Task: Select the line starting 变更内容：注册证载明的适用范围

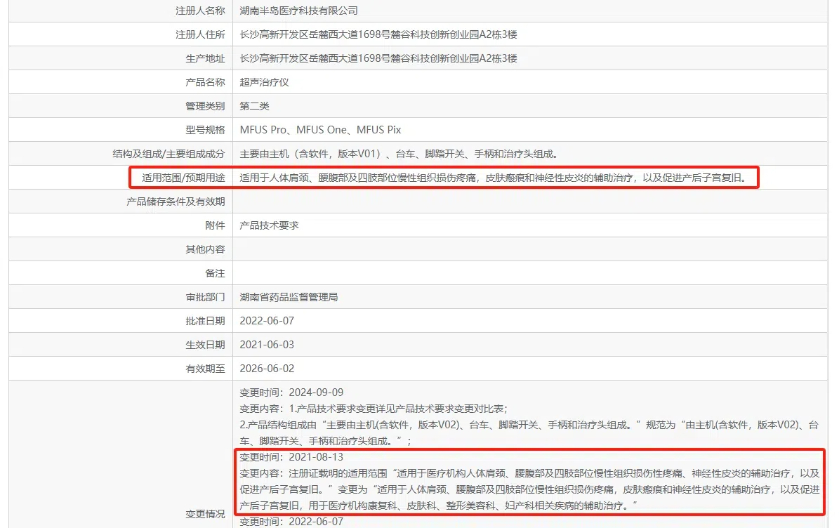Action: click(529, 473)
